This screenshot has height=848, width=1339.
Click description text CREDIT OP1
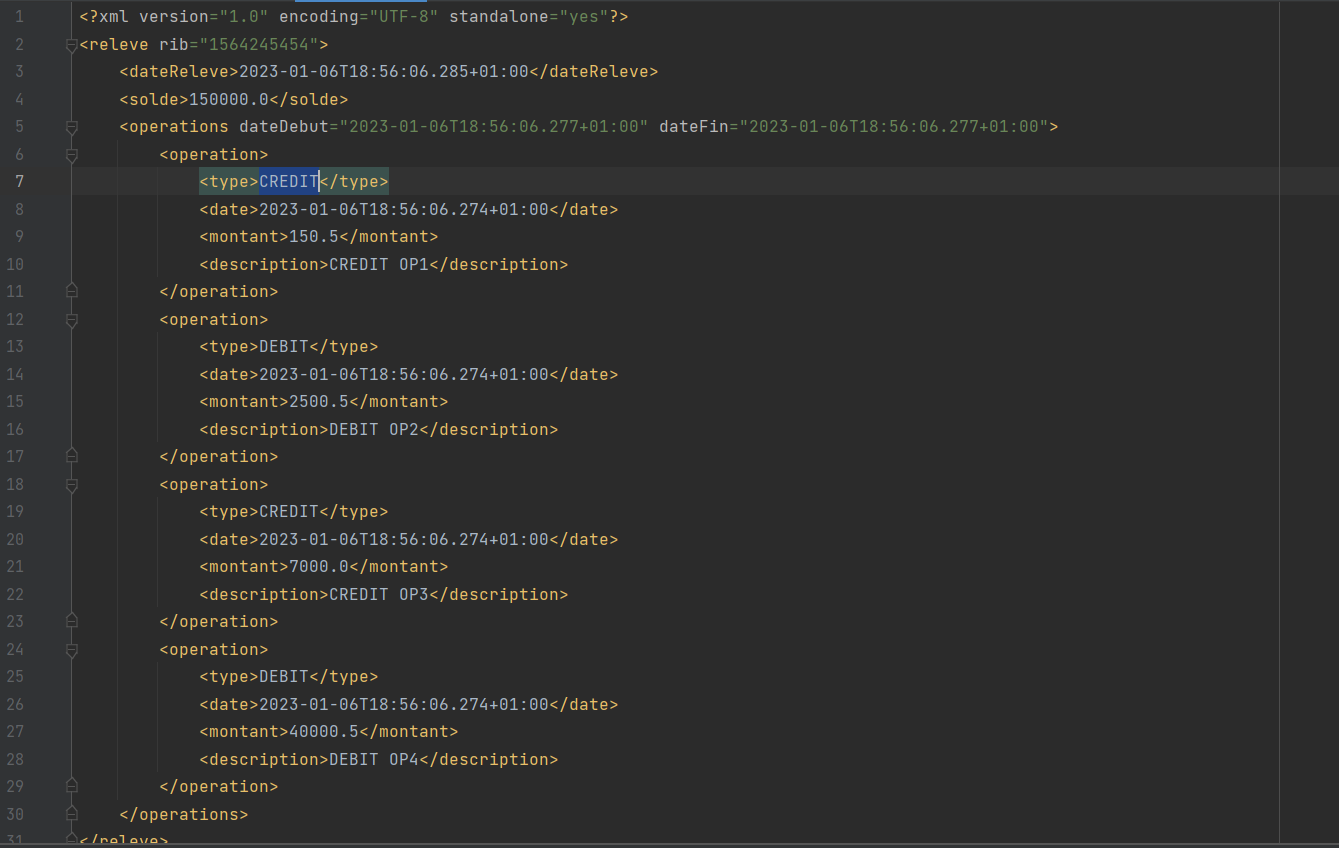tap(379, 264)
